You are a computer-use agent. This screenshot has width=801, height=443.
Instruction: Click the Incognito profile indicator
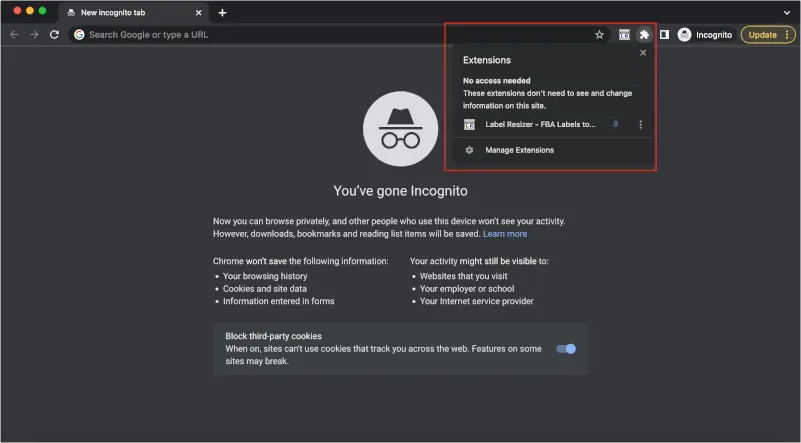click(705, 35)
